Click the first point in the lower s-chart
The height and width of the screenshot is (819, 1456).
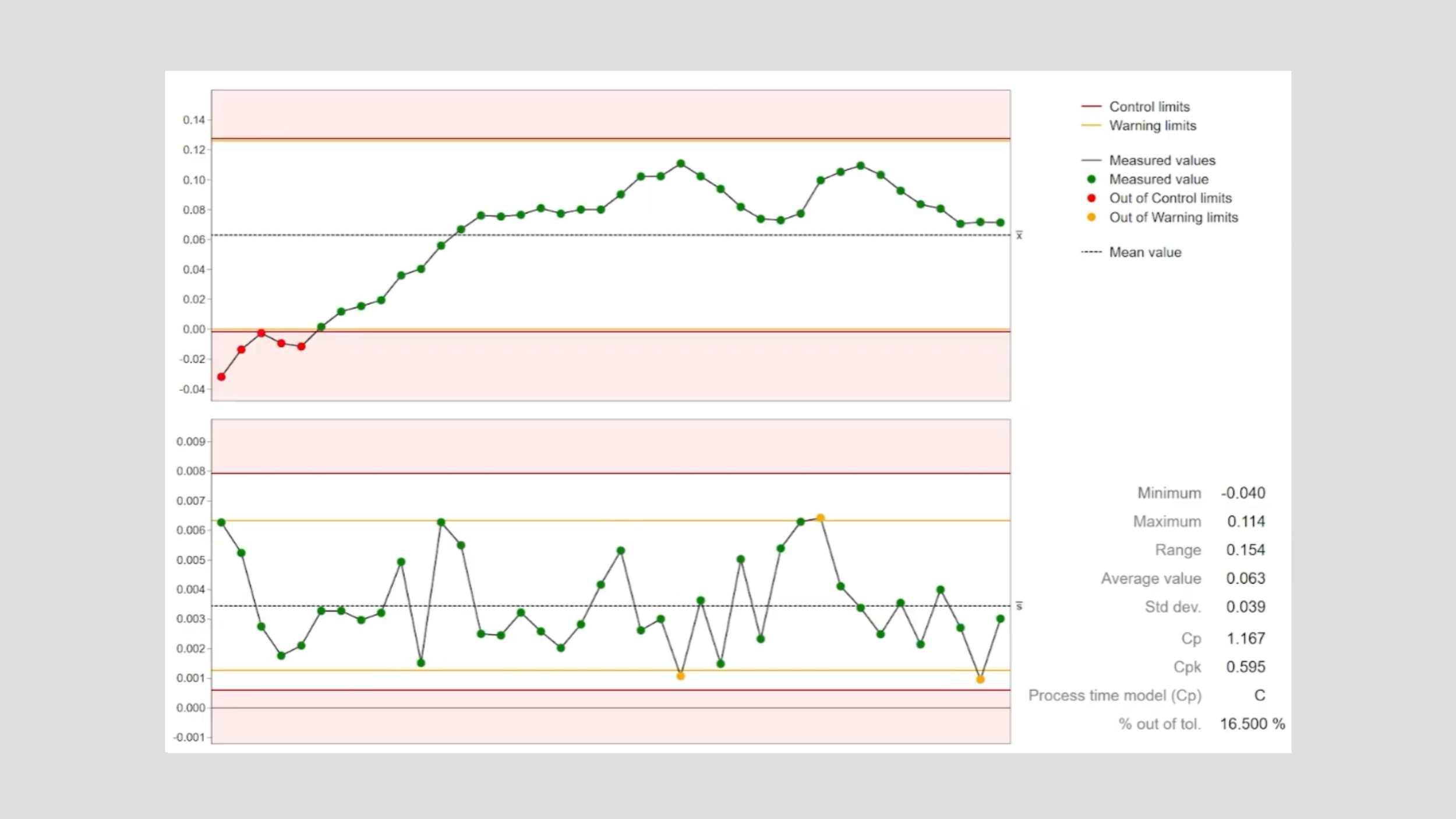click(221, 523)
